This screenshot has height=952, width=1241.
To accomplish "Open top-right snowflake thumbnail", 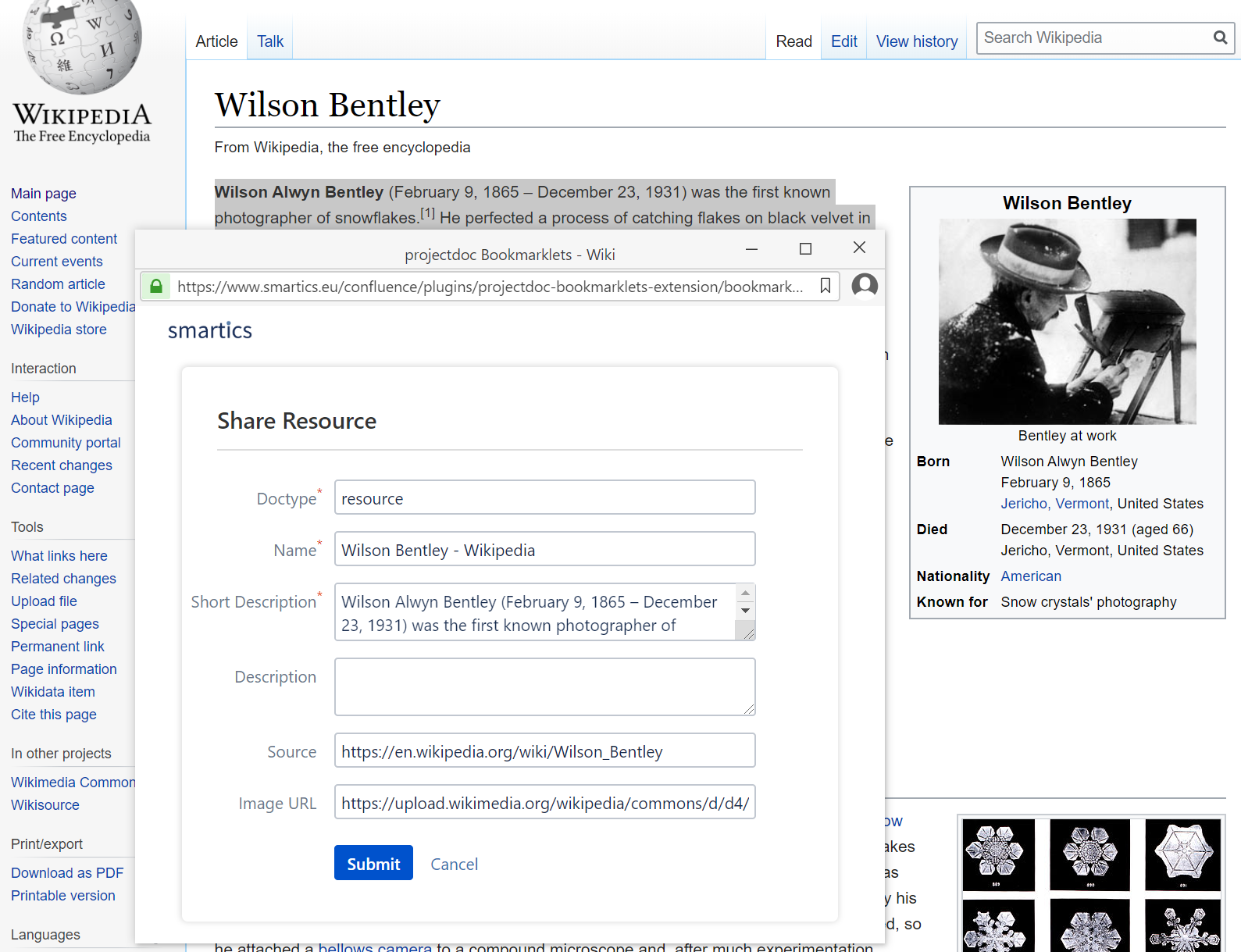I will coord(1182,854).
